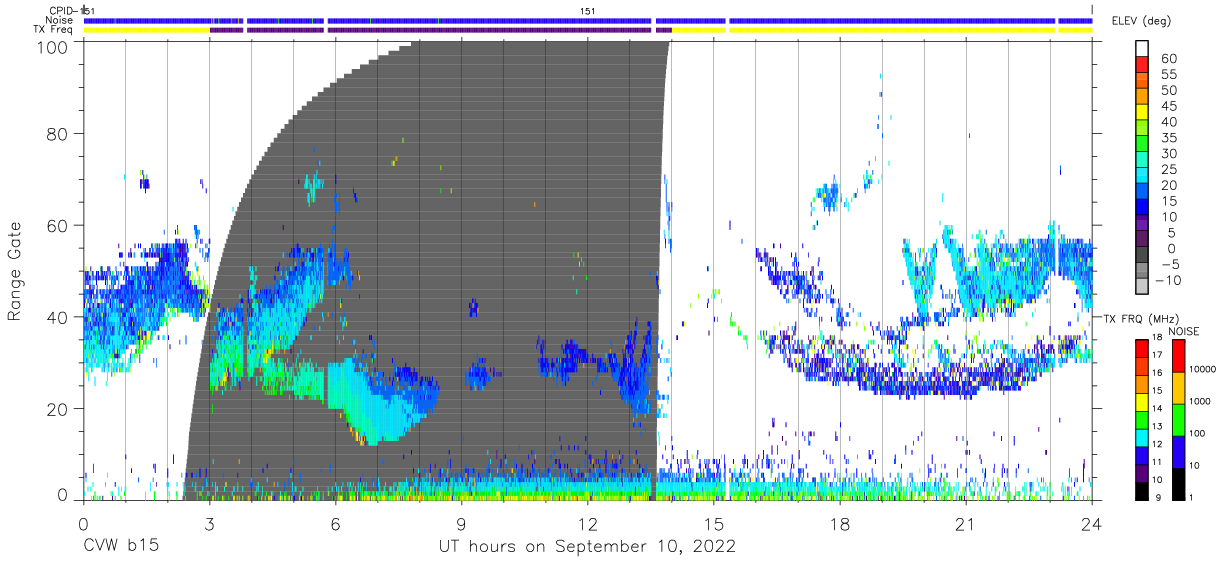Click the 'CVW b15' radar beam label
The height and width of the screenshot is (567, 1228).
point(120,547)
